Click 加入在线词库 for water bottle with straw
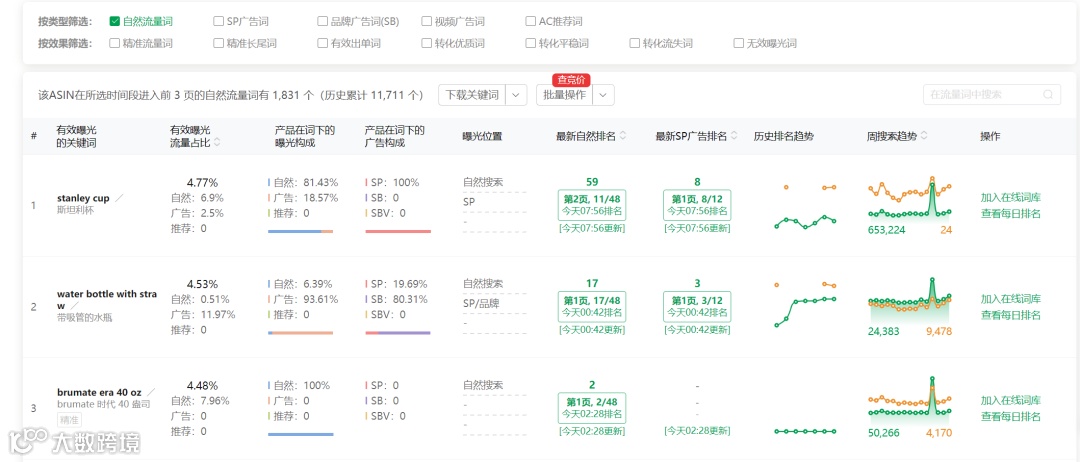This screenshot has width=1080, height=462. (x=1010, y=299)
